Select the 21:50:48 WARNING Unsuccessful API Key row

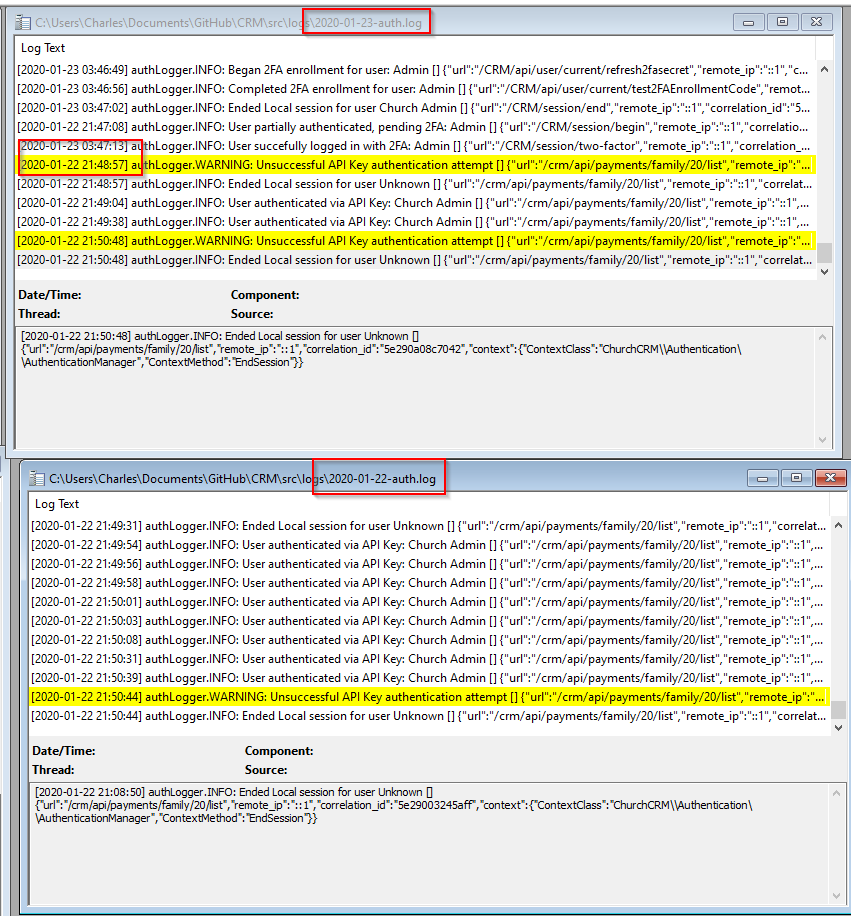pos(415,241)
